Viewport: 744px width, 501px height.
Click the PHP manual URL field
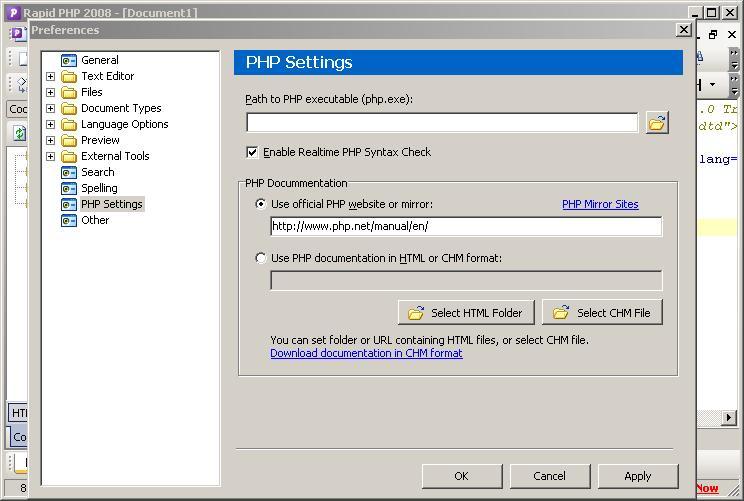coord(466,226)
